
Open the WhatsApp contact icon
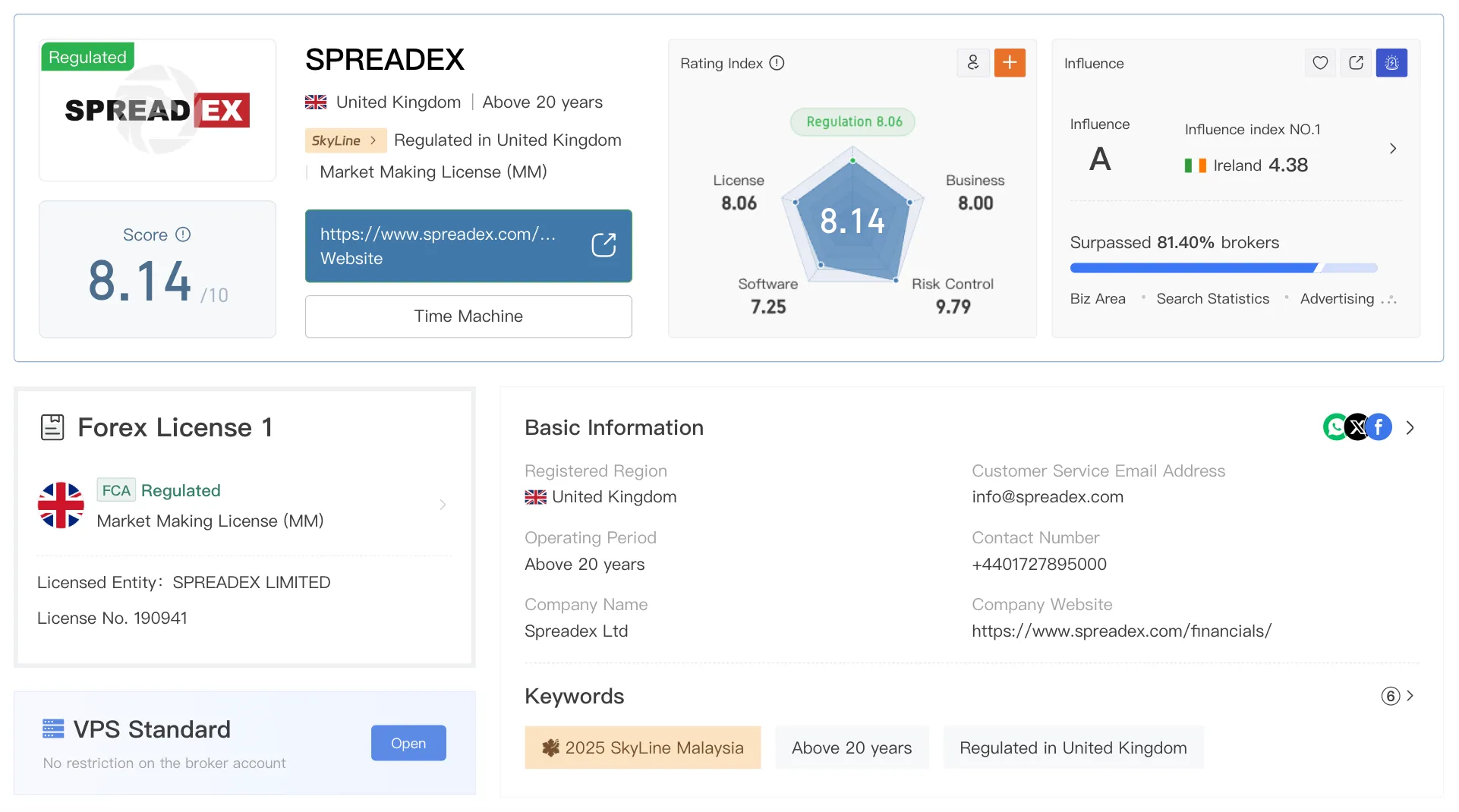pyautogui.click(x=1335, y=427)
